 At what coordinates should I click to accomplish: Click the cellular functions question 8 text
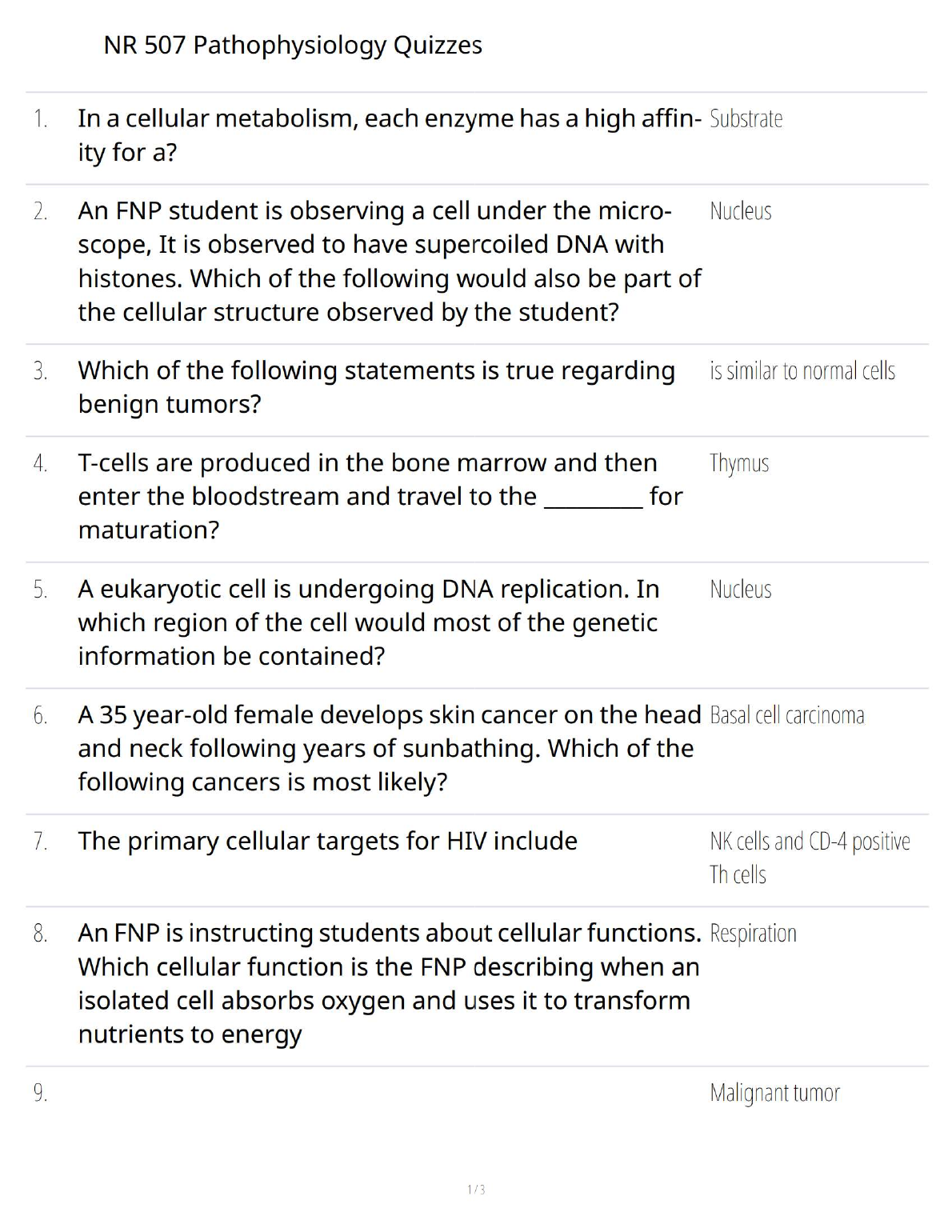click(389, 983)
